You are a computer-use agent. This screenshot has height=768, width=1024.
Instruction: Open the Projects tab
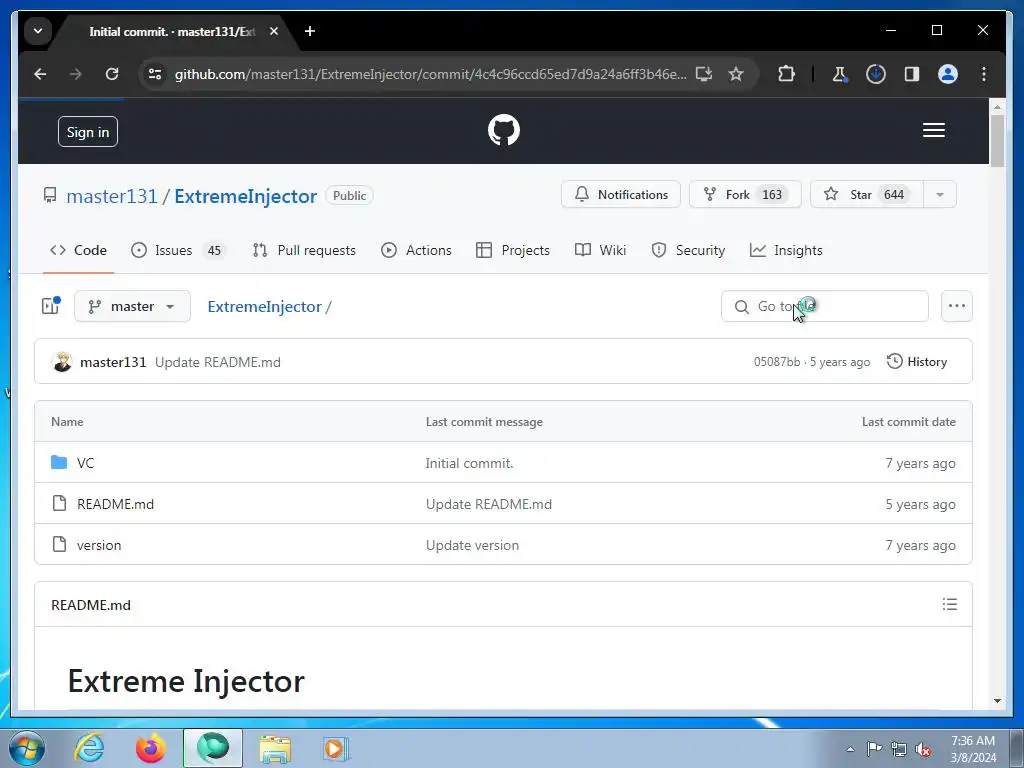coord(513,250)
